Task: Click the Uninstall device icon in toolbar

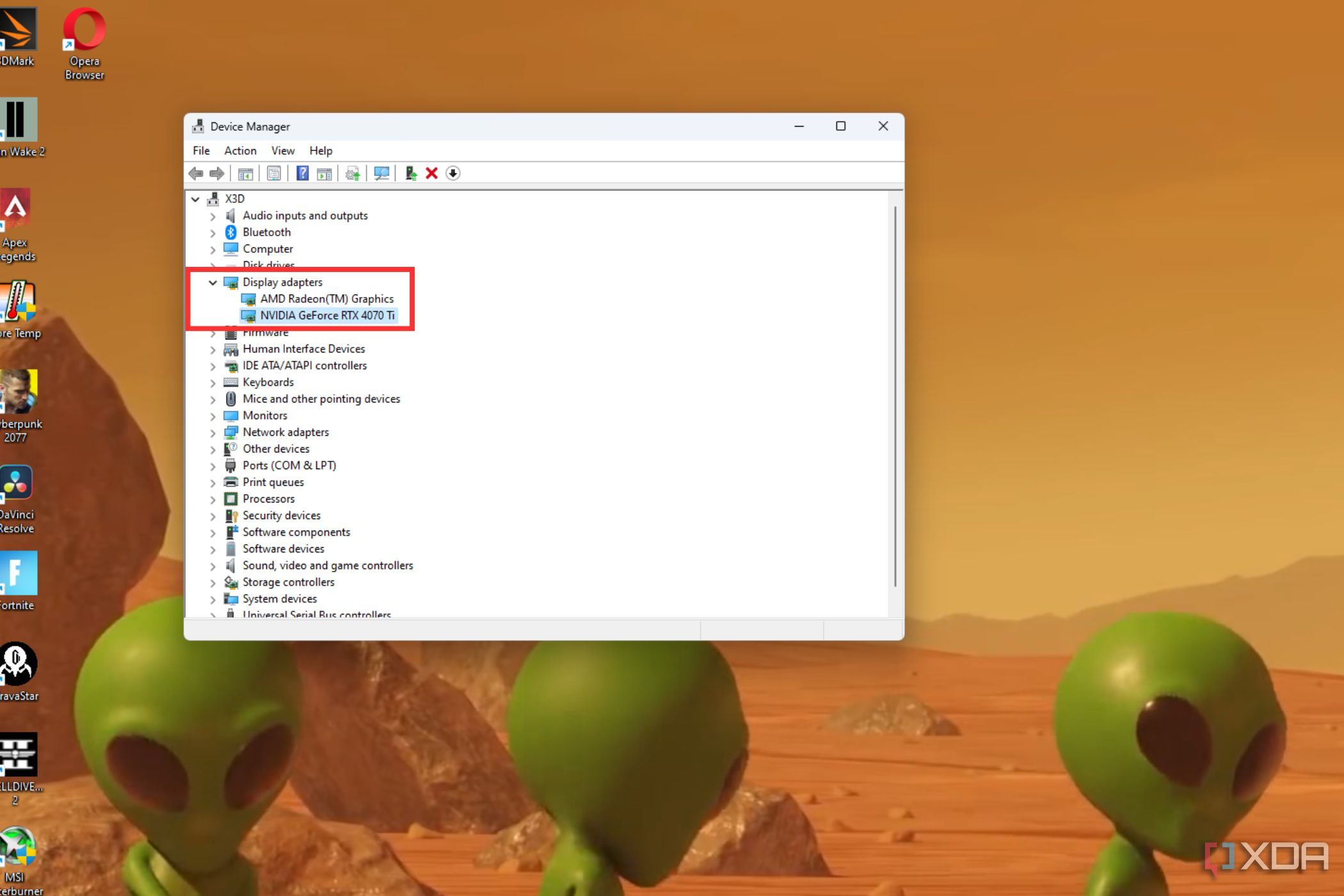Action: (432, 173)
